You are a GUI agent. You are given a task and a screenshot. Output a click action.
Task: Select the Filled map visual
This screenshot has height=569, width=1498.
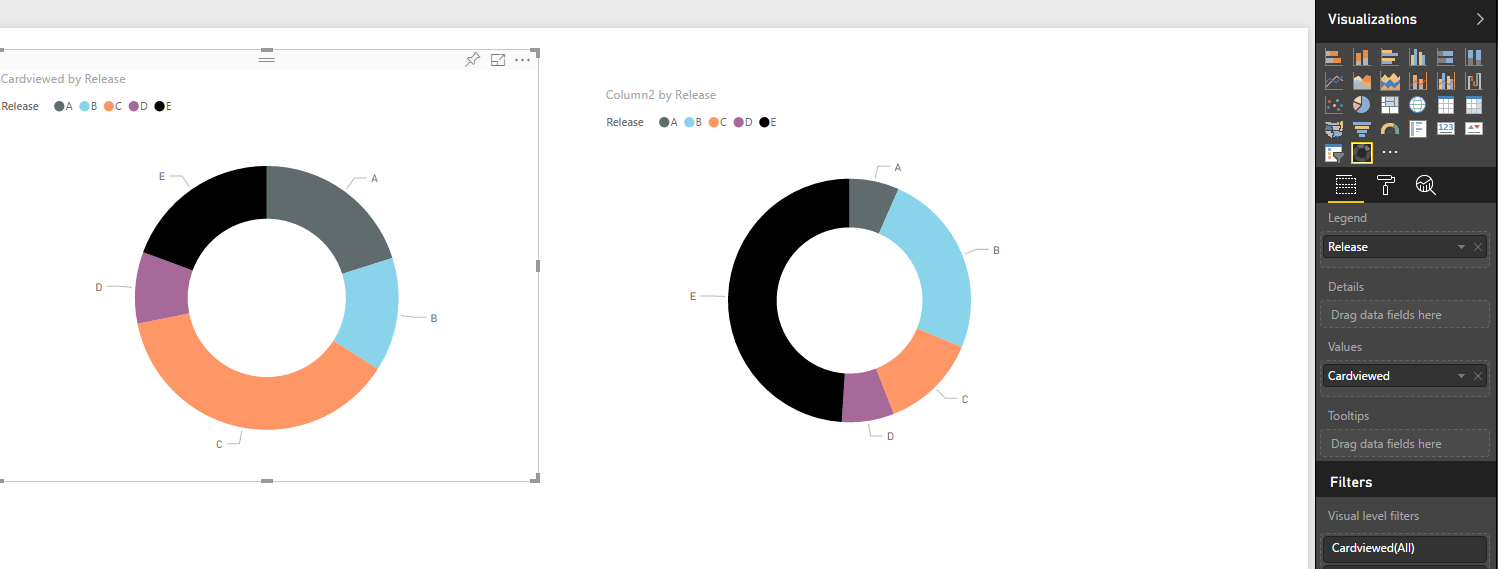1333,129
